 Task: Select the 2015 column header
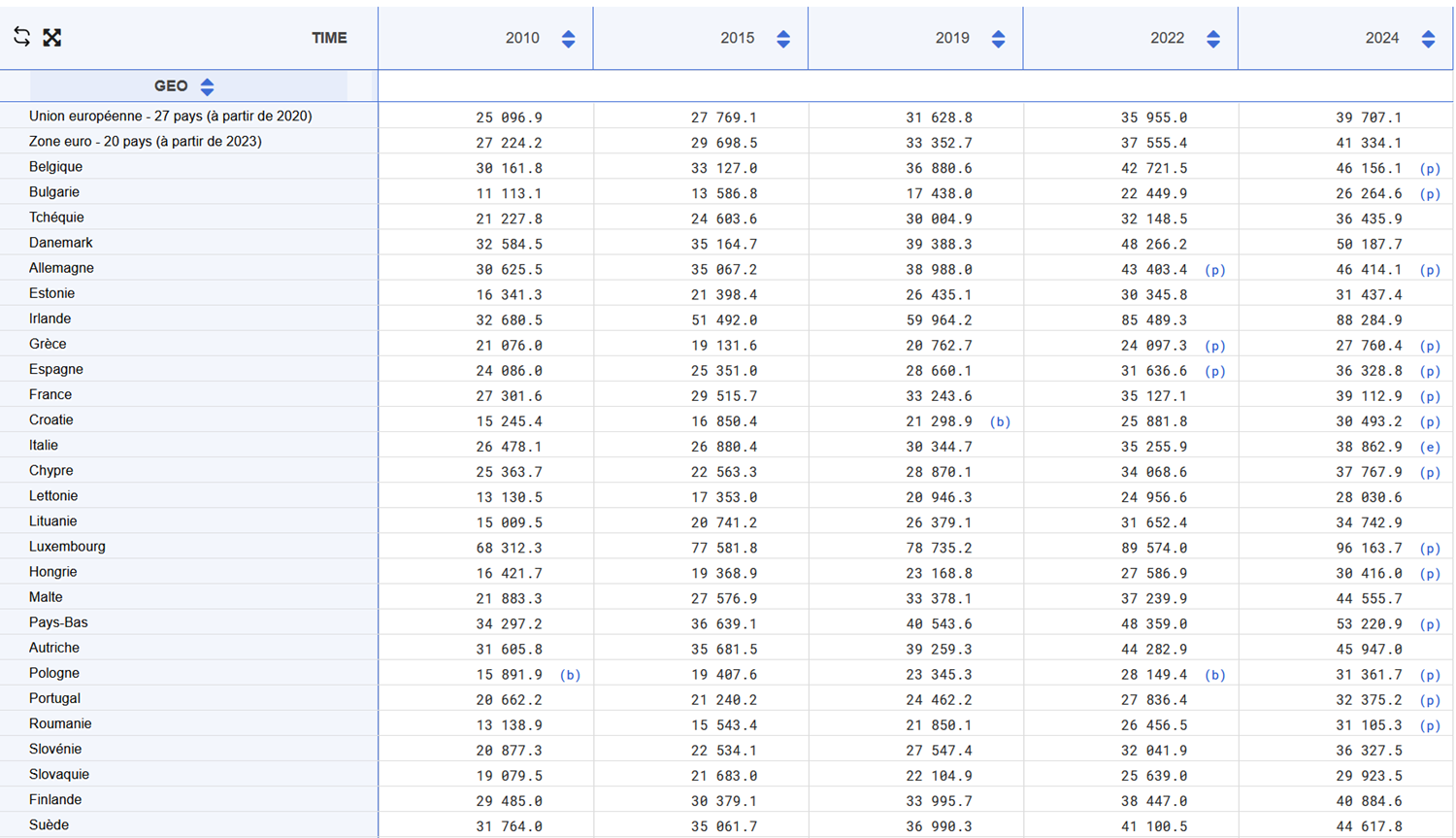(x=737, y=38)
